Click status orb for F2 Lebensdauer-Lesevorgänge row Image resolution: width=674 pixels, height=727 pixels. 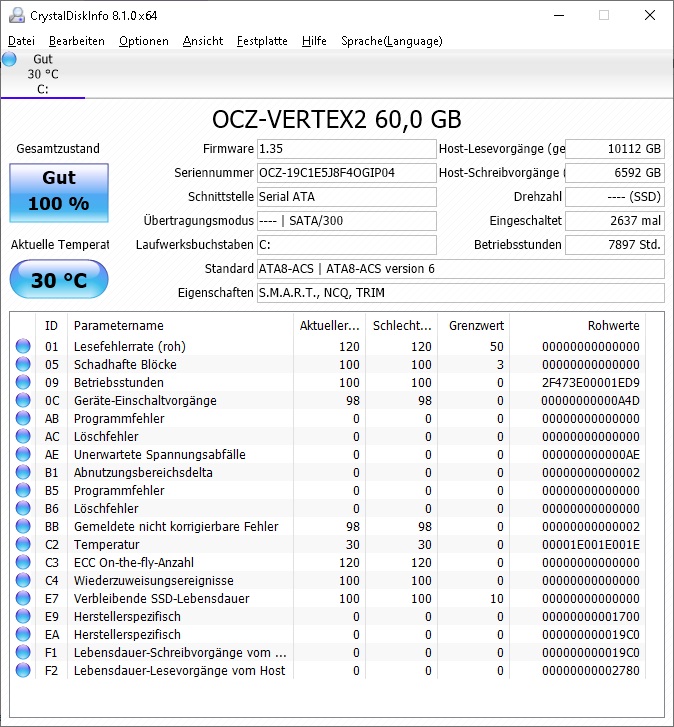23,670
